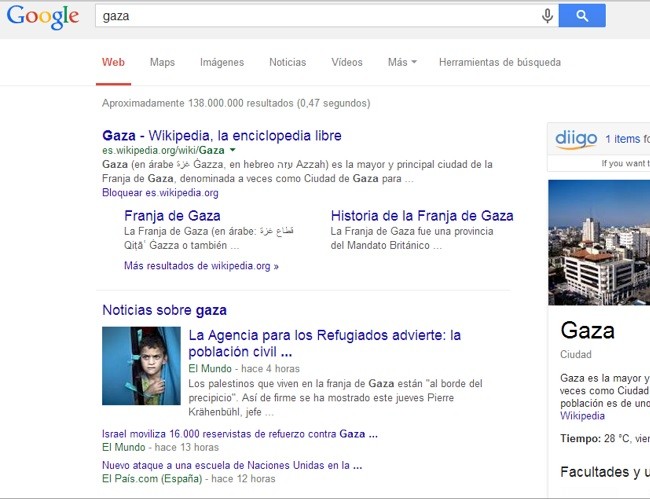Screen dimensions: 650x499
Task: Open the Vídeos tab
Action: coord(347,62)
